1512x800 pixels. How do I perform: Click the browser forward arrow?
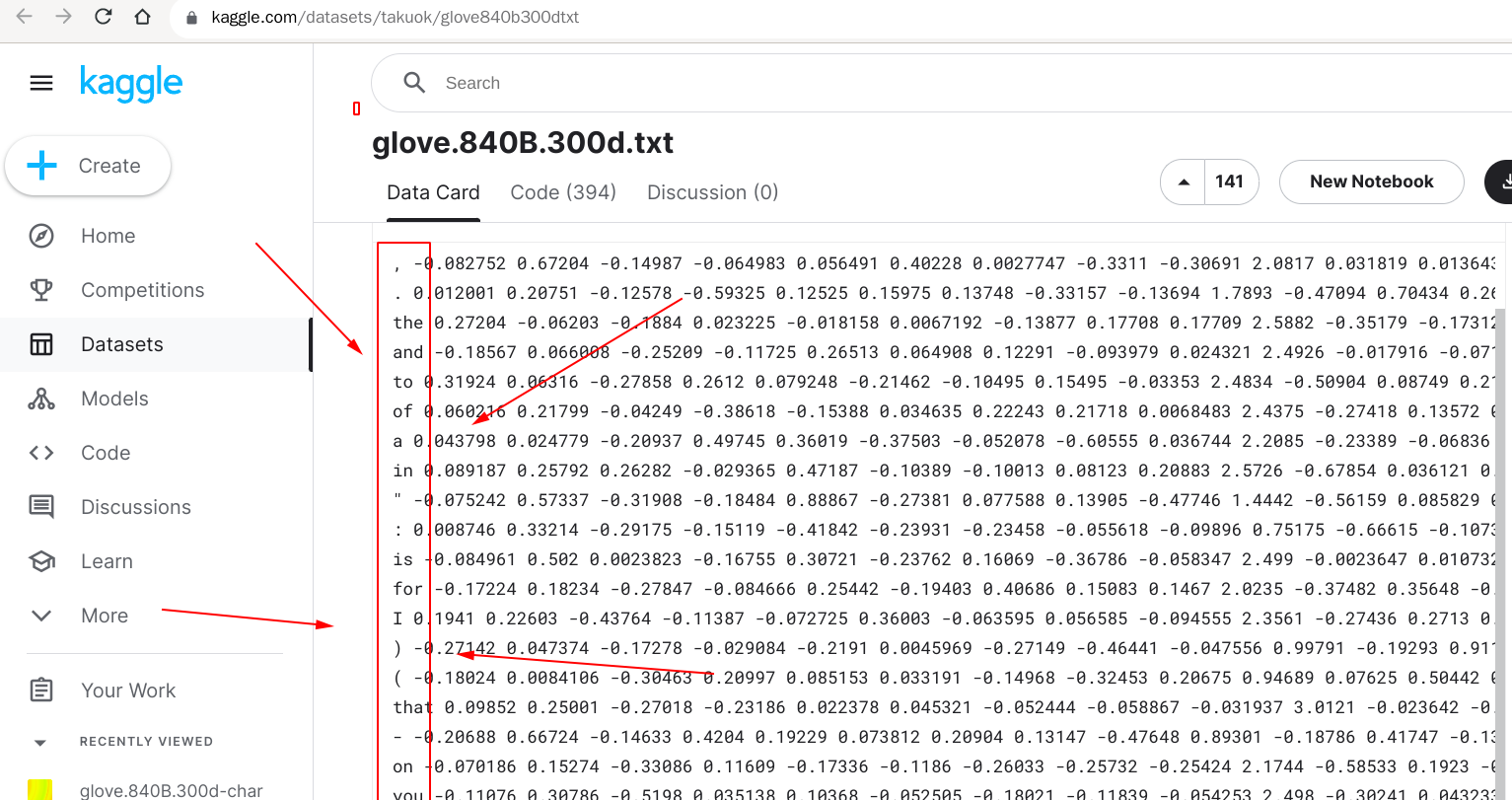[x=64, y=17]
